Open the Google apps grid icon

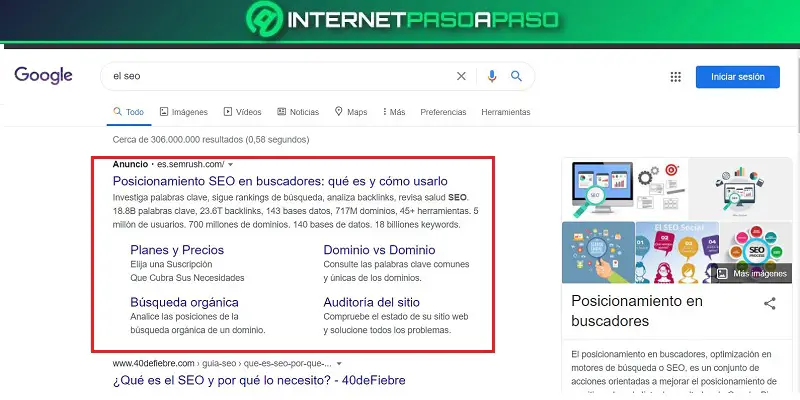(x=676, y=77)
